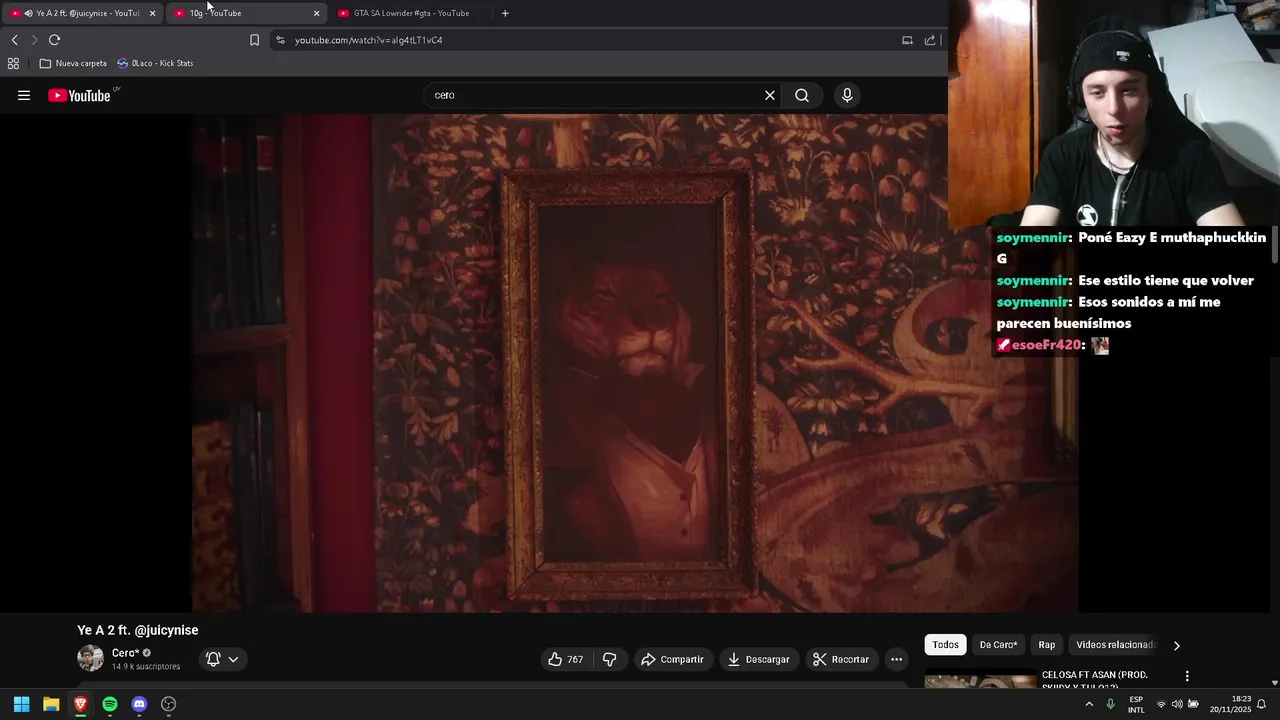Start voice search with the microphone icon
The image size is (1280, 720).
(847, 95)
